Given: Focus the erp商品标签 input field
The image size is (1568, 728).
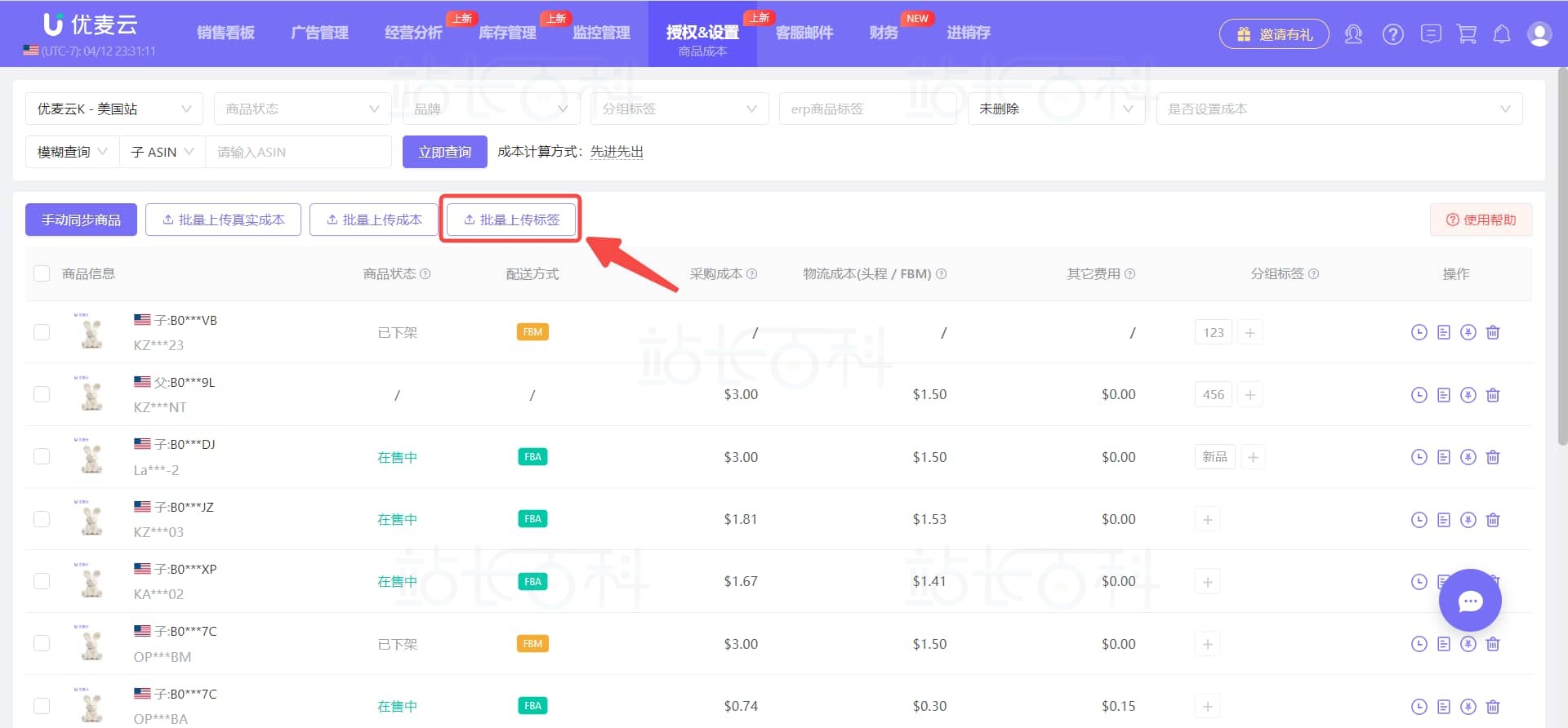Looking at the screenshot, I should (x=867, y=109).
